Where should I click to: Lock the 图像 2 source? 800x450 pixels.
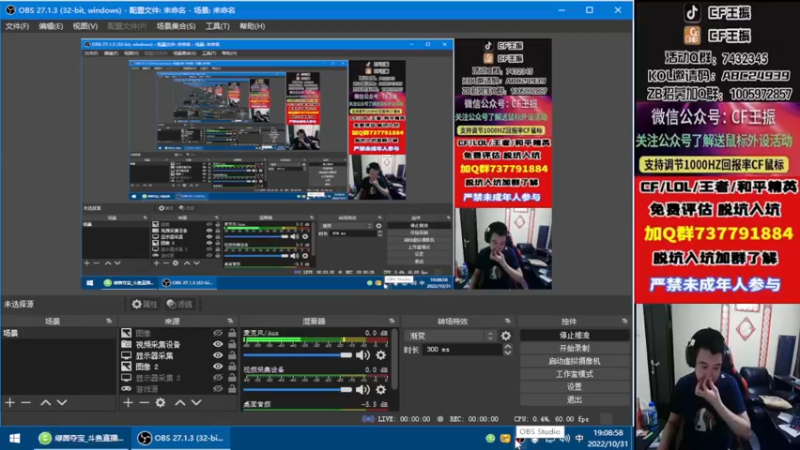coord(232,366)
